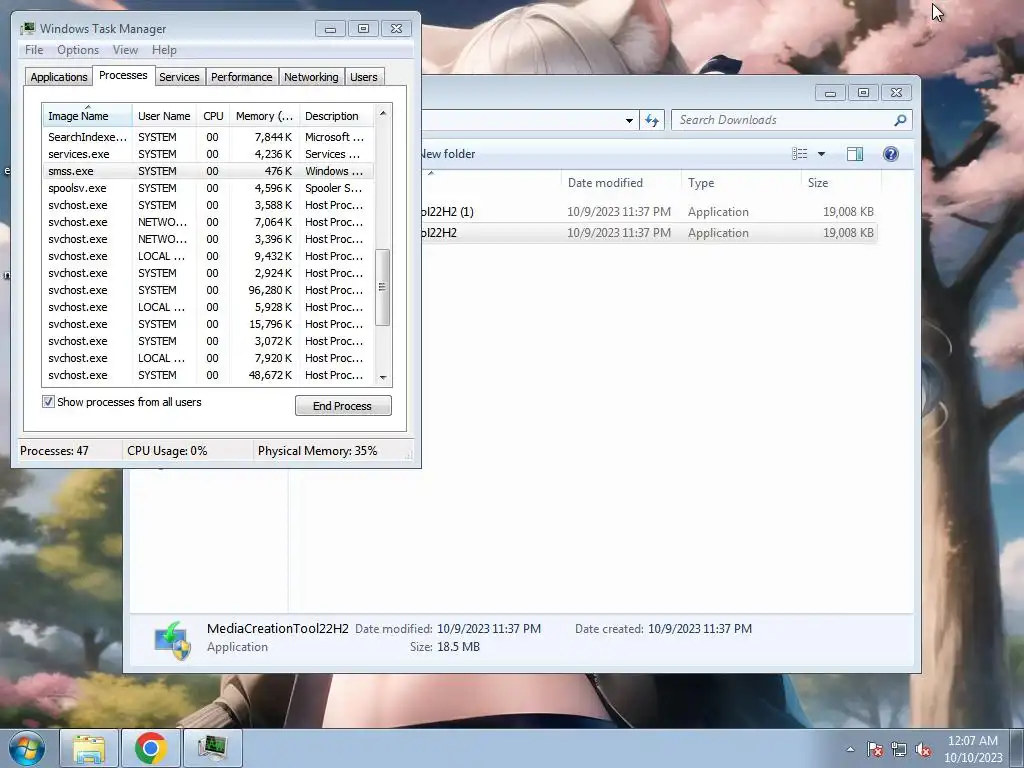Sort files by Size column

[x=840, y=183]
